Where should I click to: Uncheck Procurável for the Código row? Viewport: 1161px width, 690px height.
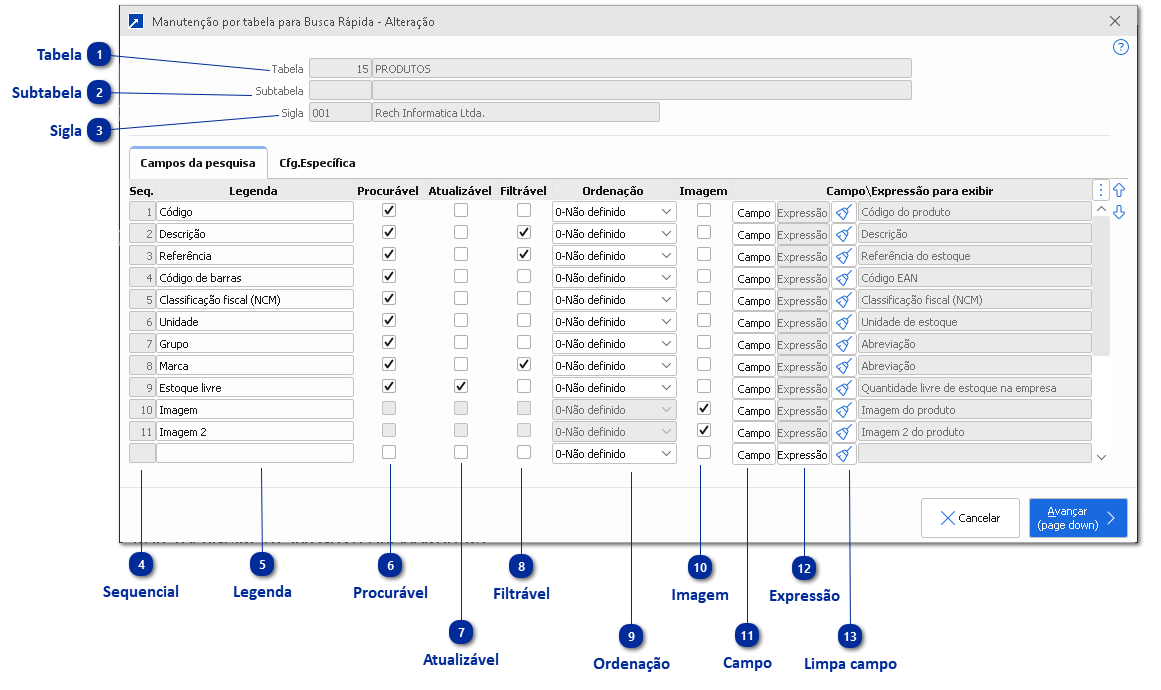(389, 211)
